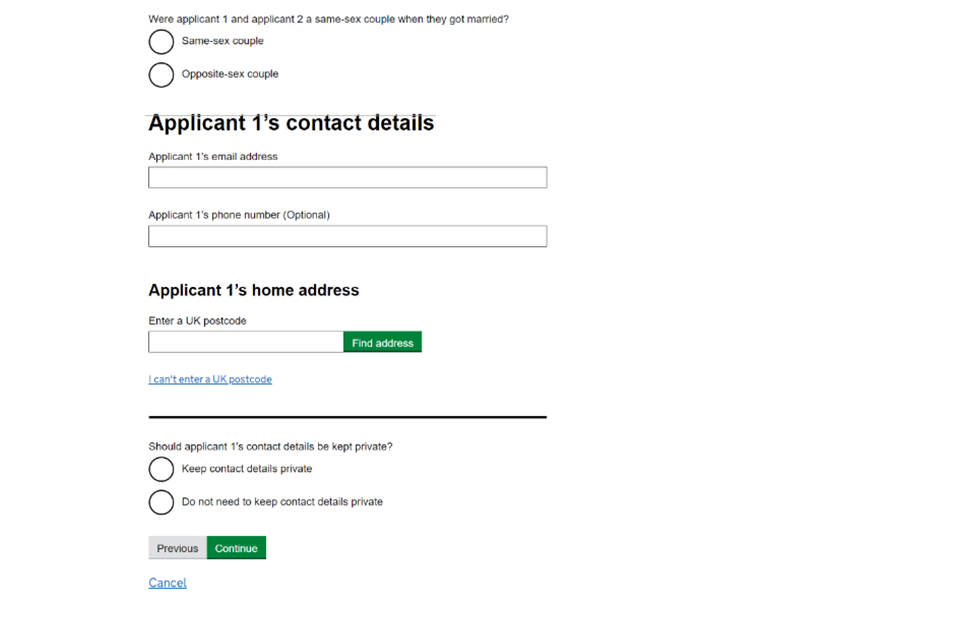Click the "Keep contact details private" label text
Image resolution: width=960 pixels, height=640 pixels.
(247, 469)
